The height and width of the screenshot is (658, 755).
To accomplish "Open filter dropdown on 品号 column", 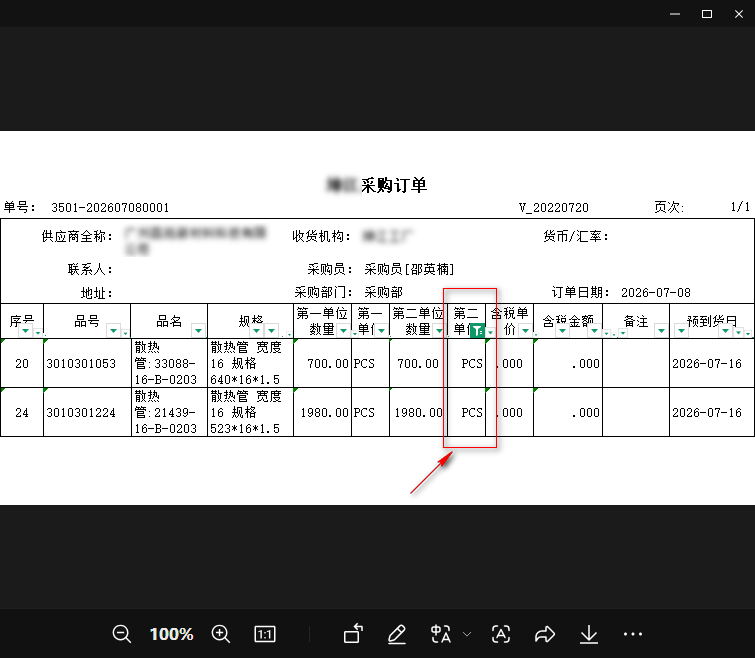I will 114,330.
